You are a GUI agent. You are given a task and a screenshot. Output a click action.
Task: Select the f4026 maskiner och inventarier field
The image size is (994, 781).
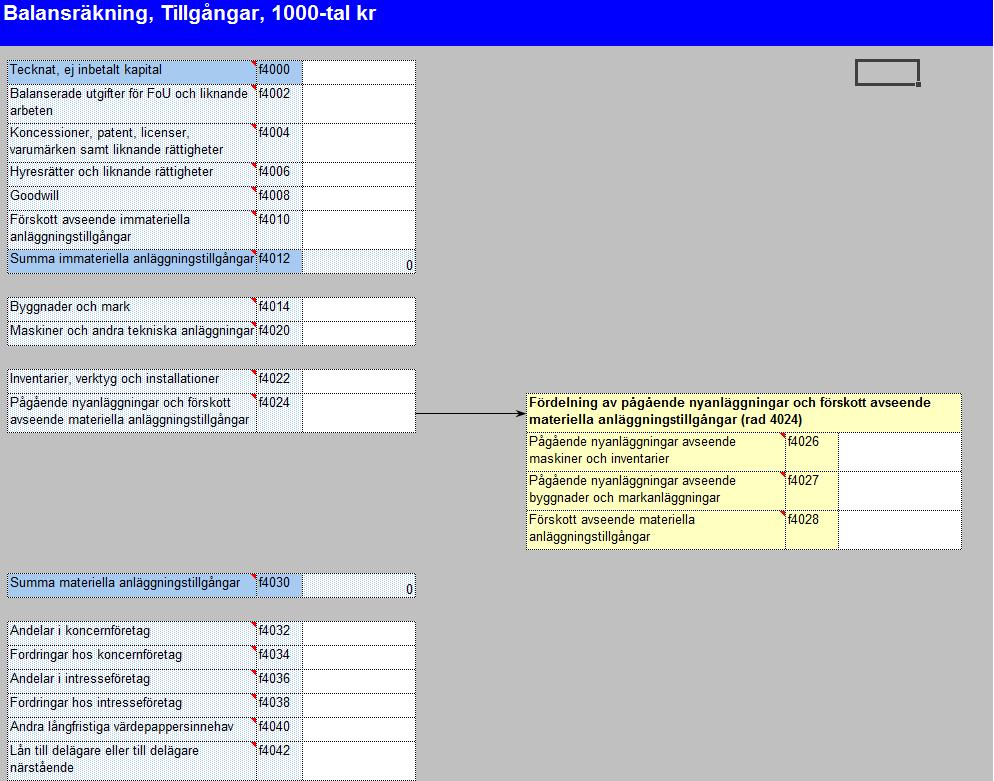tap(900, 452)
